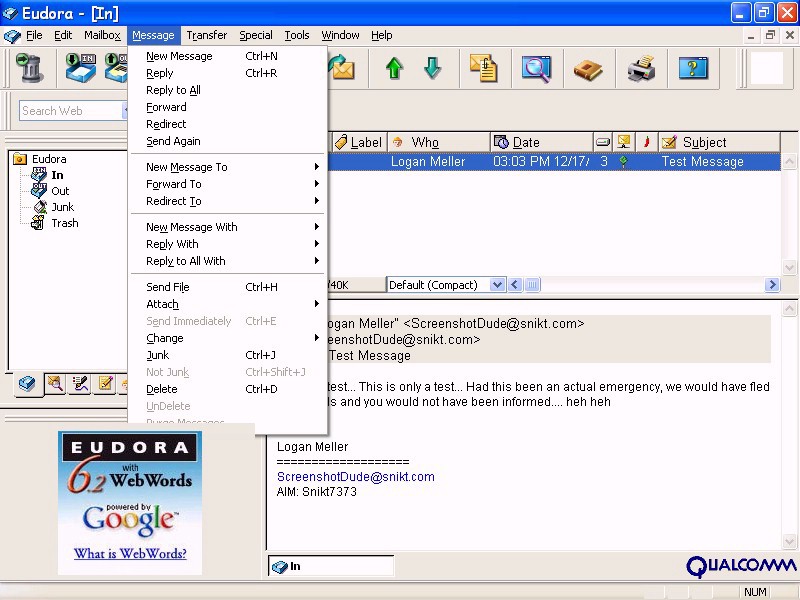
Task: Open the Tools menu
Action: coord(297,35)
